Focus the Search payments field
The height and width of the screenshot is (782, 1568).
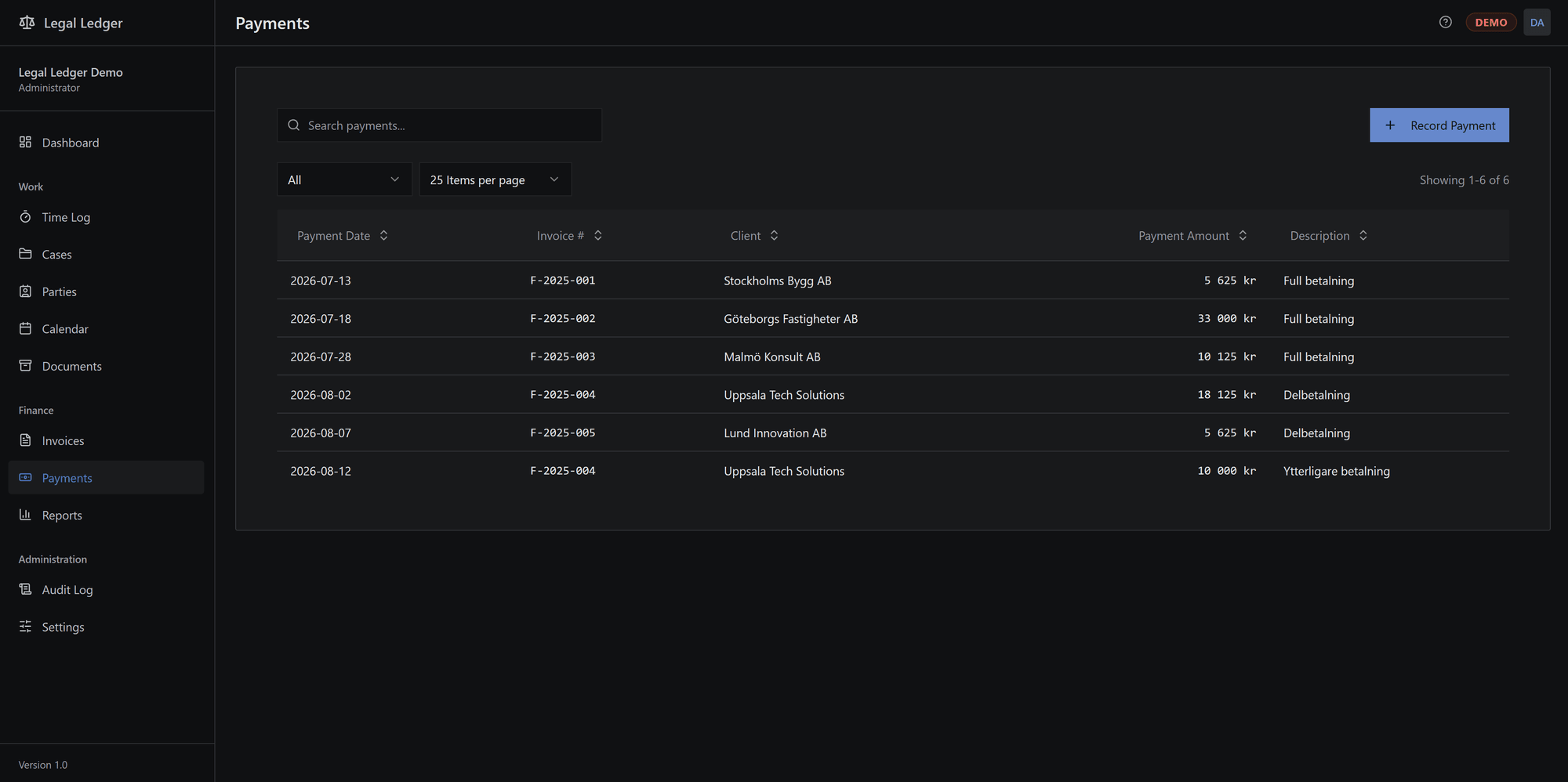(x=439, y=125)
